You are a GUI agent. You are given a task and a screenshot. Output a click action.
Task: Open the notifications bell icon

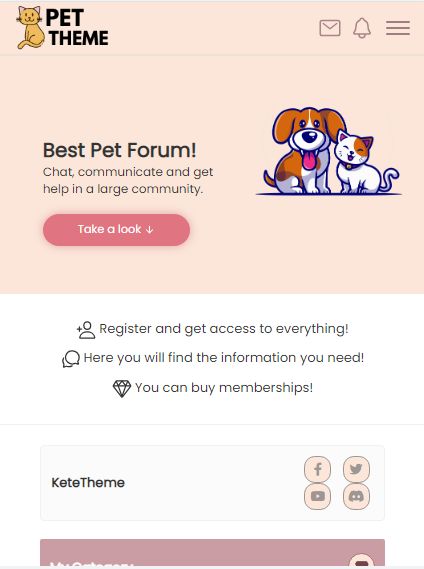(x=362, y=28)
